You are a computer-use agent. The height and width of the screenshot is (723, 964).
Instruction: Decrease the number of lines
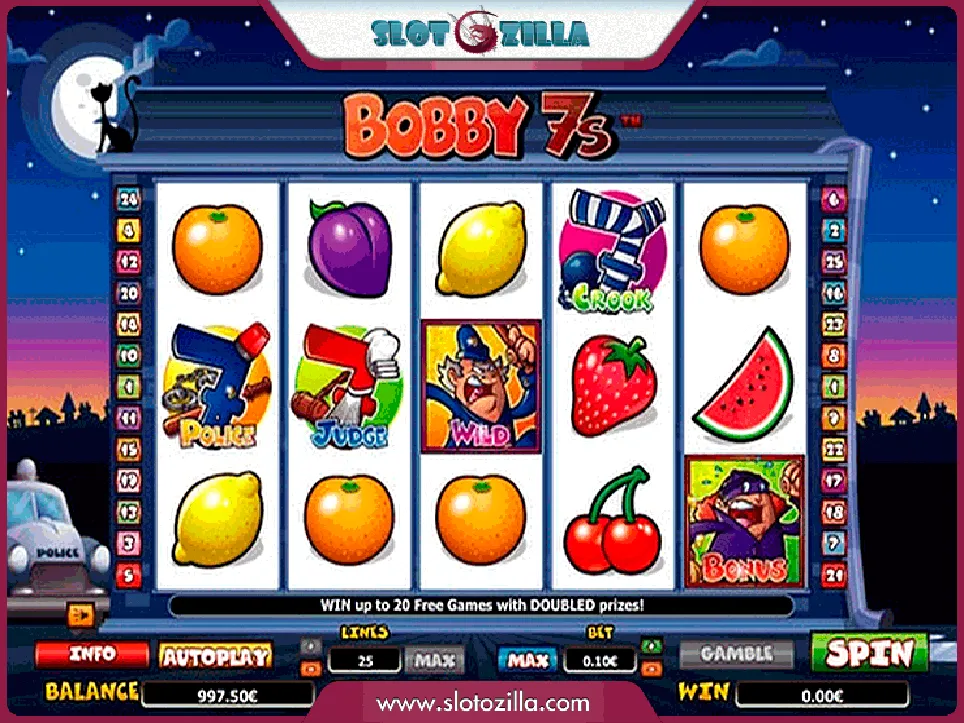click(310, 668)
